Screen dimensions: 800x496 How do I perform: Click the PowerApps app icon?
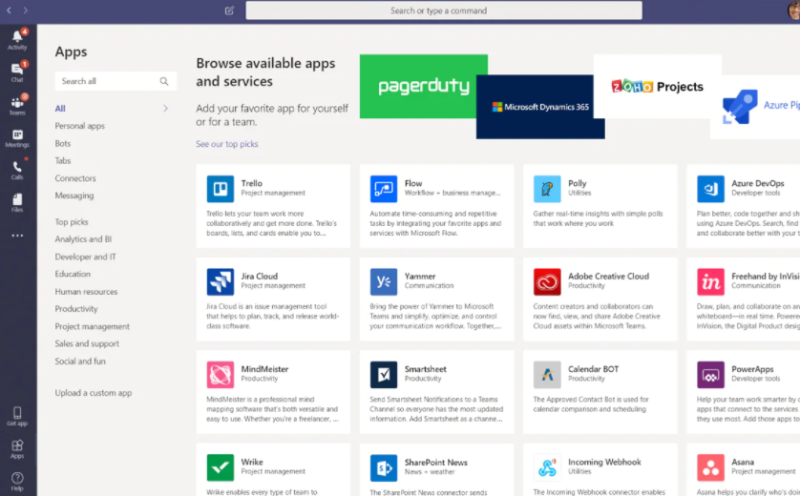click(711, 375)
